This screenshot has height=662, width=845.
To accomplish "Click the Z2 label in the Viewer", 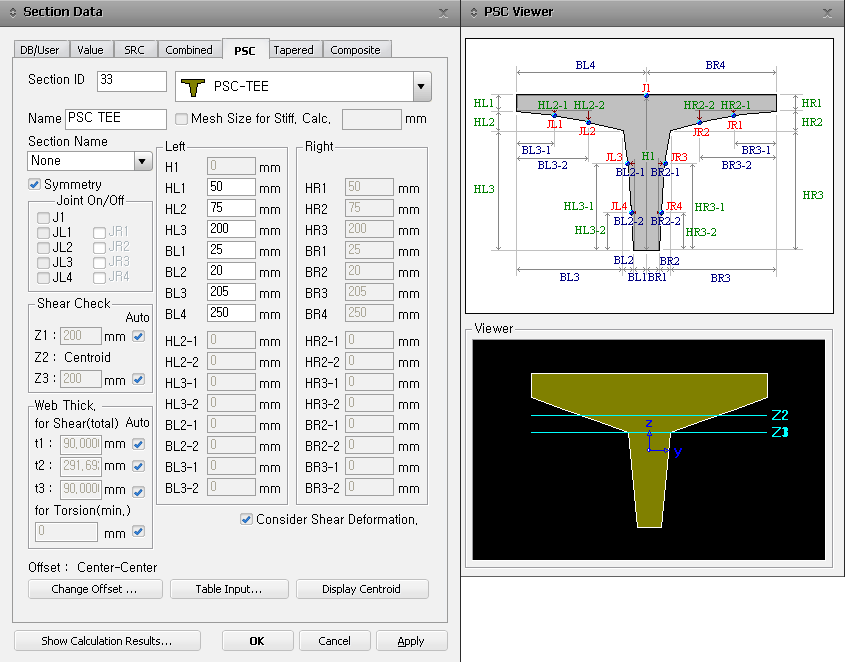I will click(x=780, y=415).
